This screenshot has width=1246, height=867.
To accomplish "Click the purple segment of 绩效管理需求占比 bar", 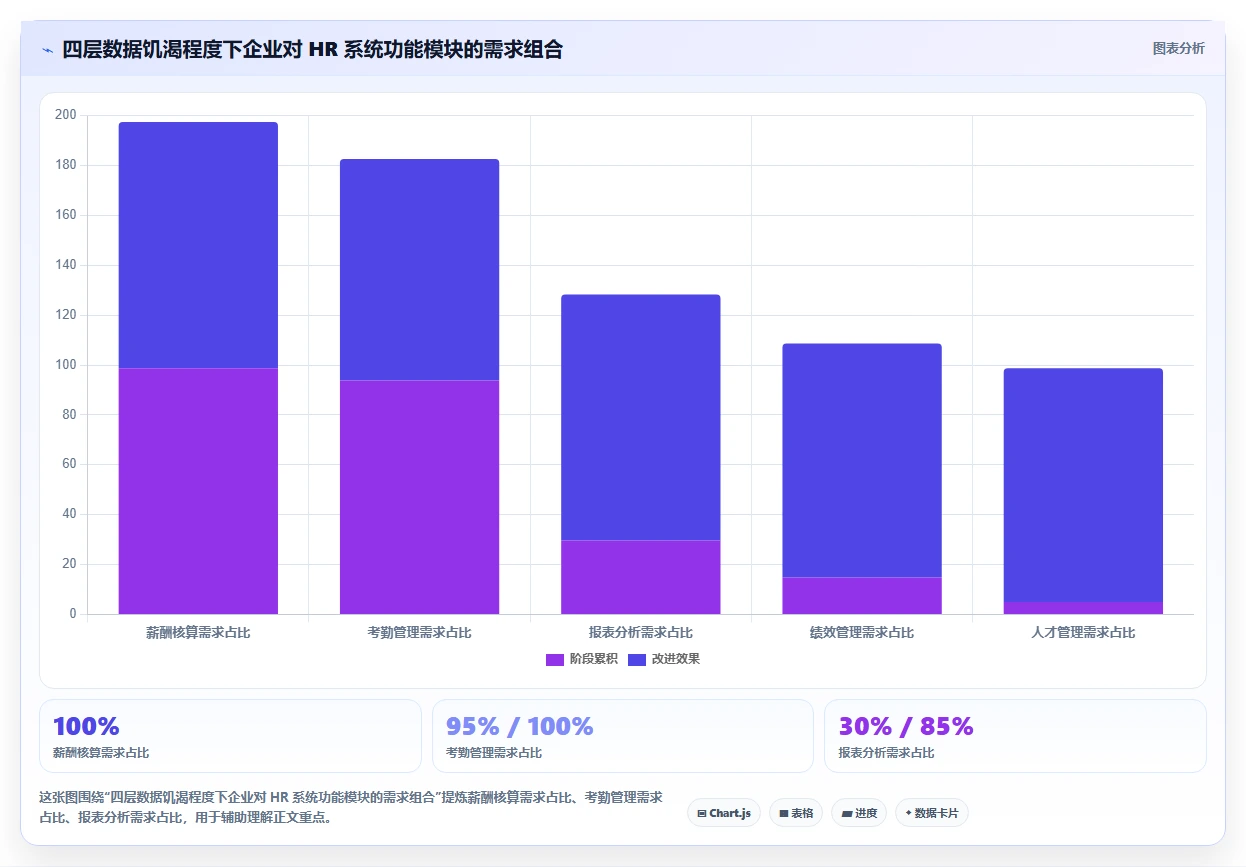I will click(861, 595).
